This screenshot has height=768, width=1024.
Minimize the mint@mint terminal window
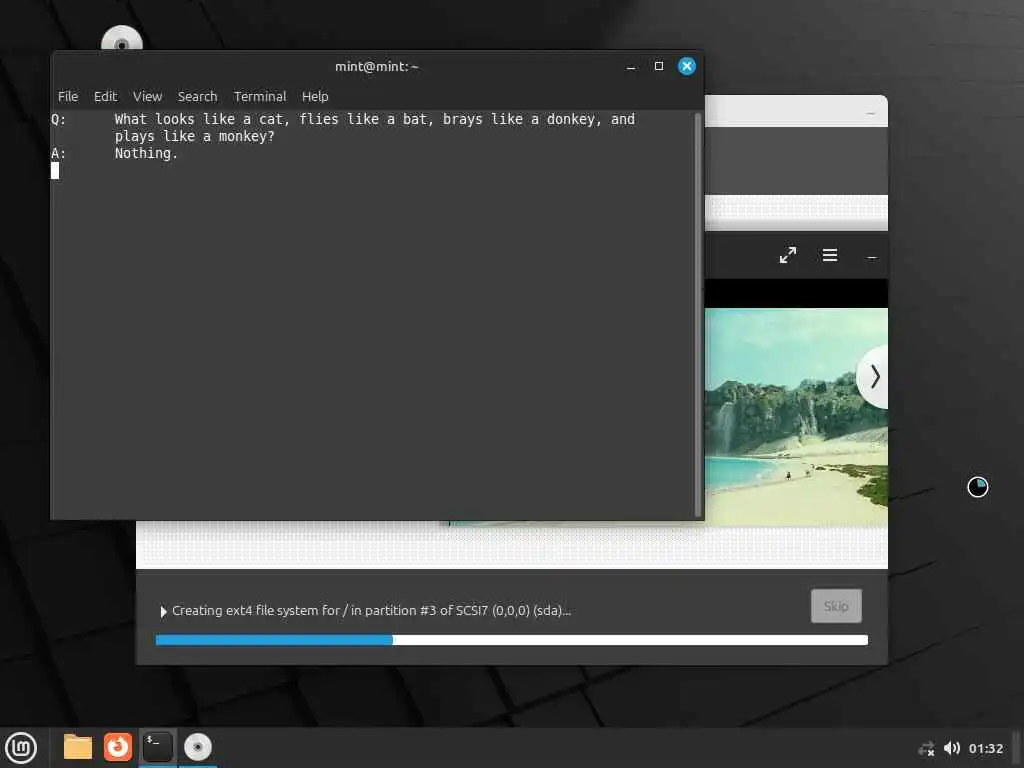pos(631,67)
